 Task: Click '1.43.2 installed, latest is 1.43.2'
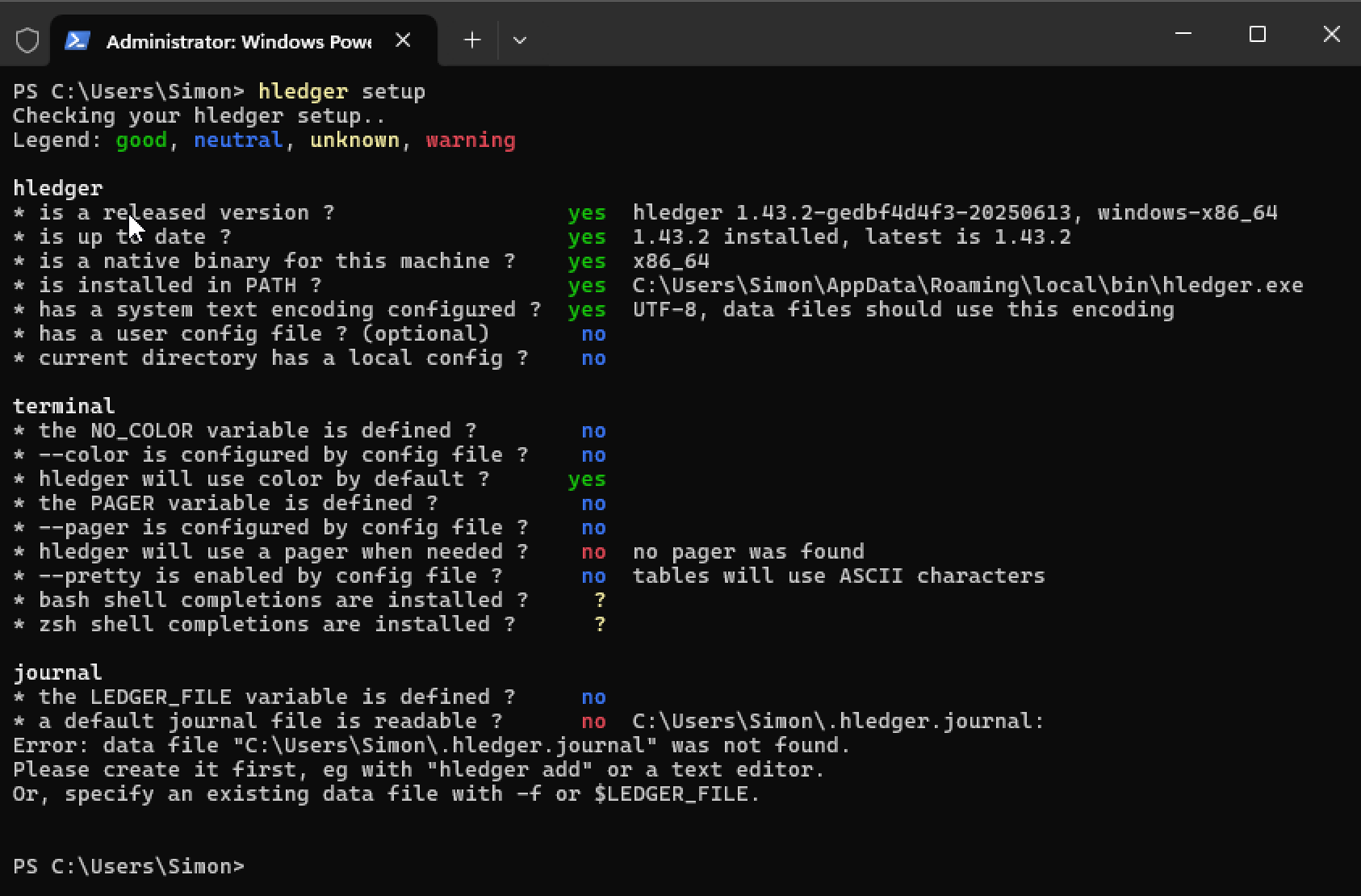(x=852, y=237)
